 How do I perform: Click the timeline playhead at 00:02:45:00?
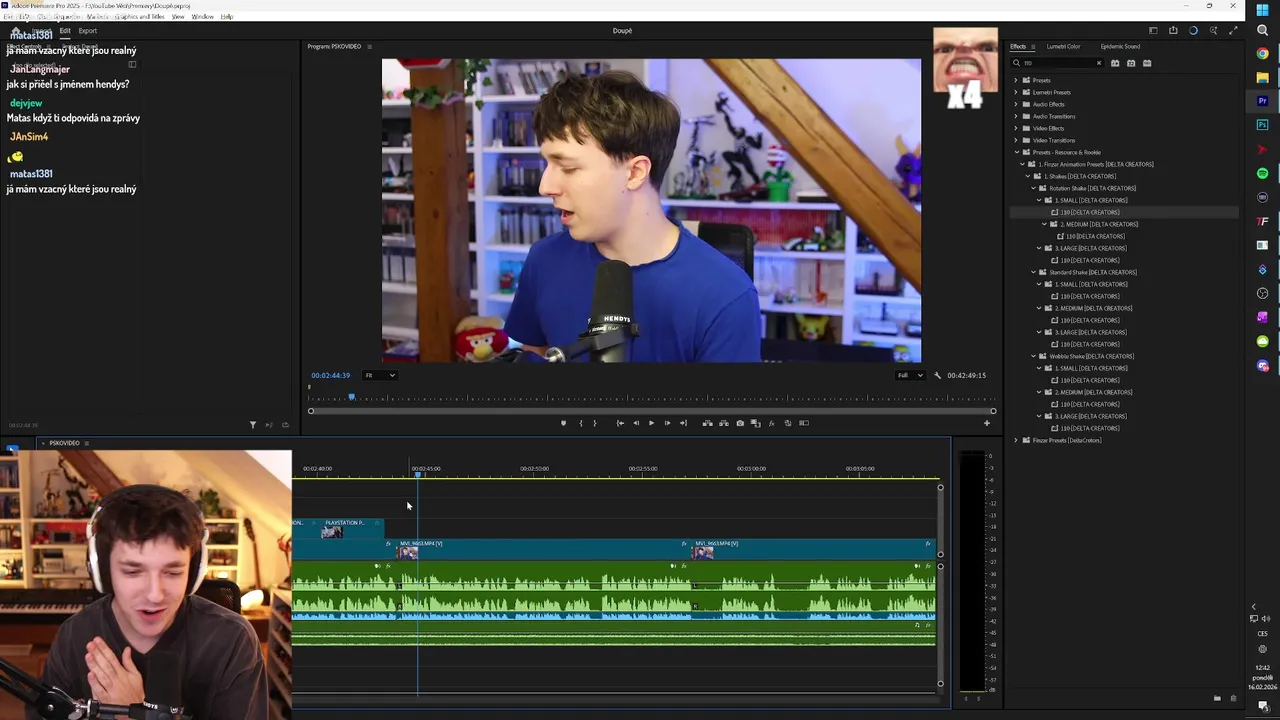point(418,473)
